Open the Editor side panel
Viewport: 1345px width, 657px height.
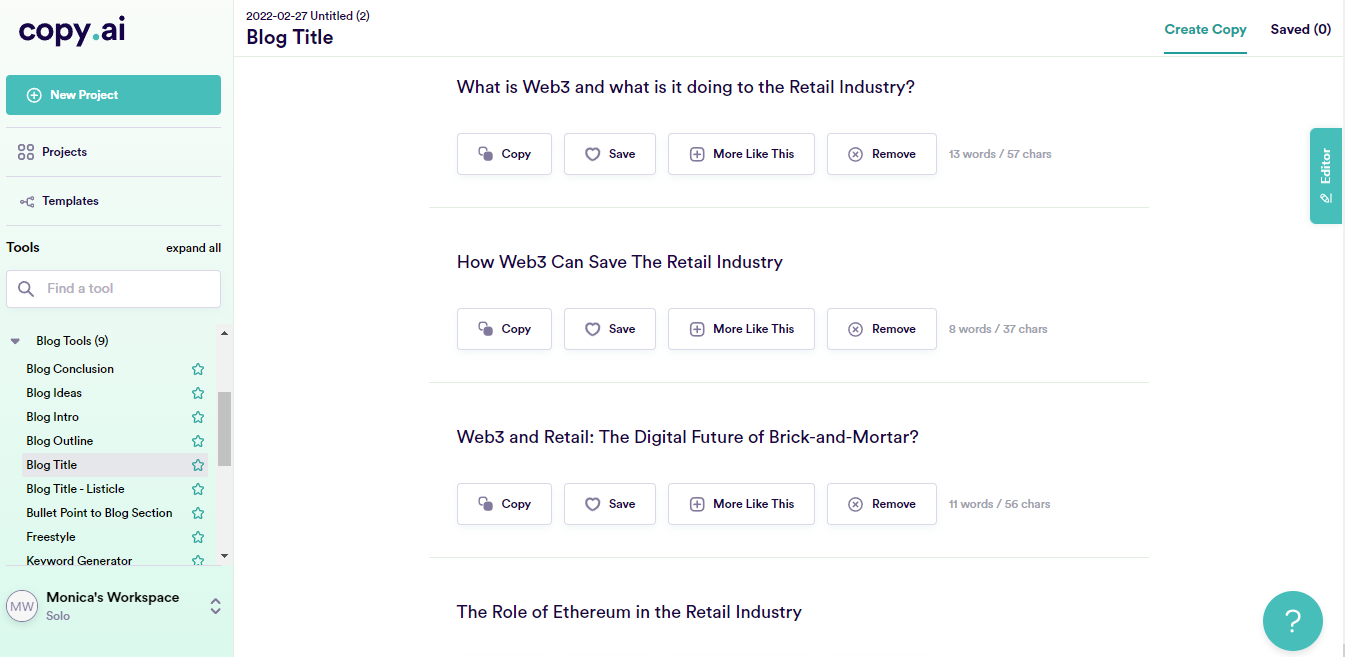tap(1325, 175)
